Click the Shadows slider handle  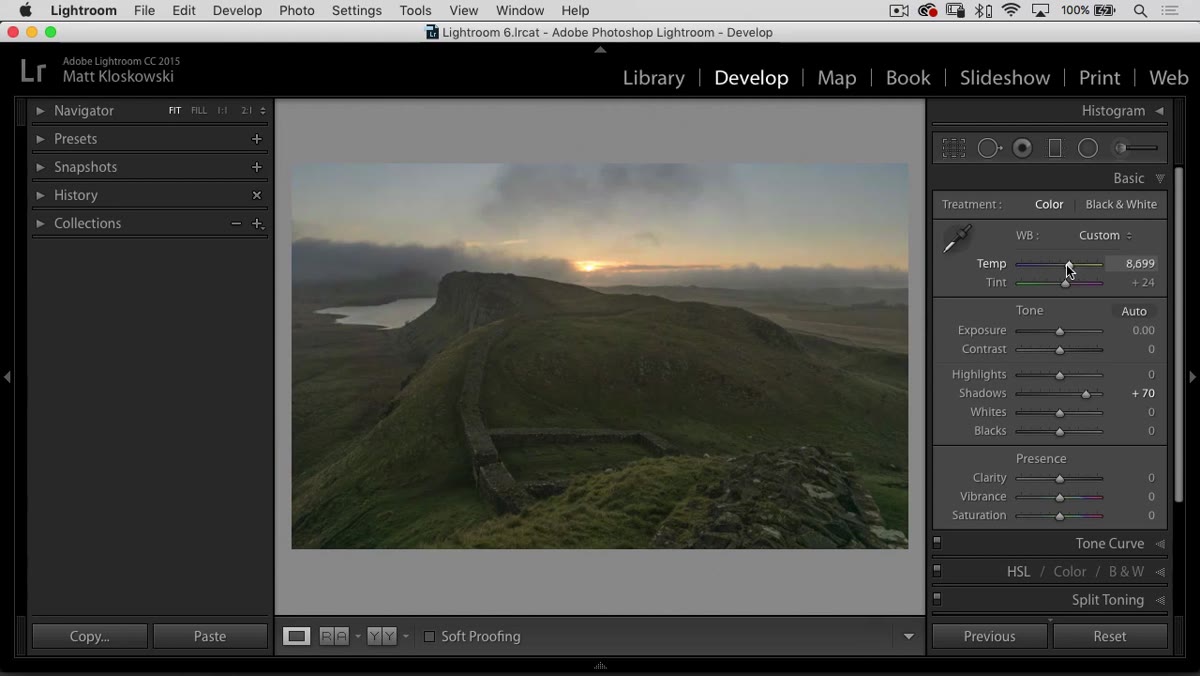(x=1086, y=394)
